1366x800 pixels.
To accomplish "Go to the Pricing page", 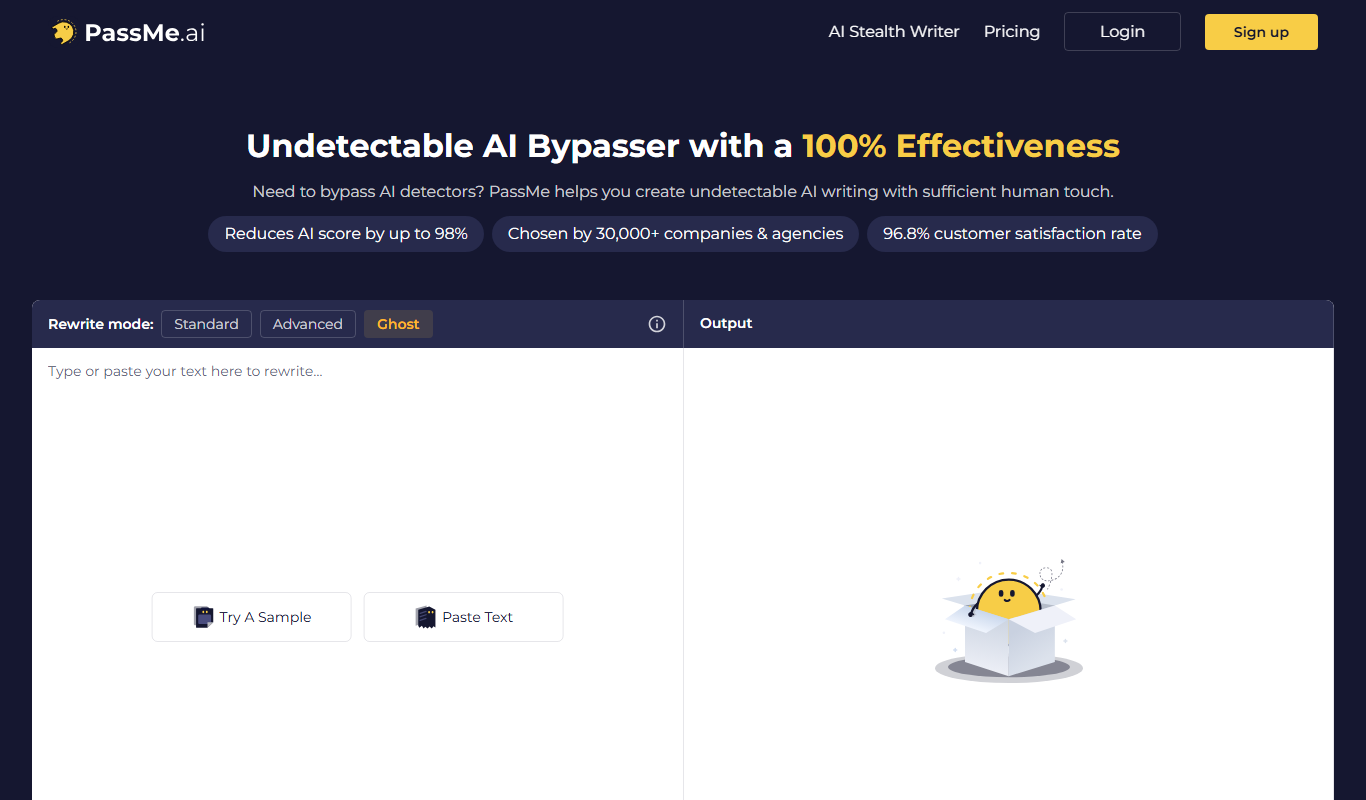I will (1012, 32).
